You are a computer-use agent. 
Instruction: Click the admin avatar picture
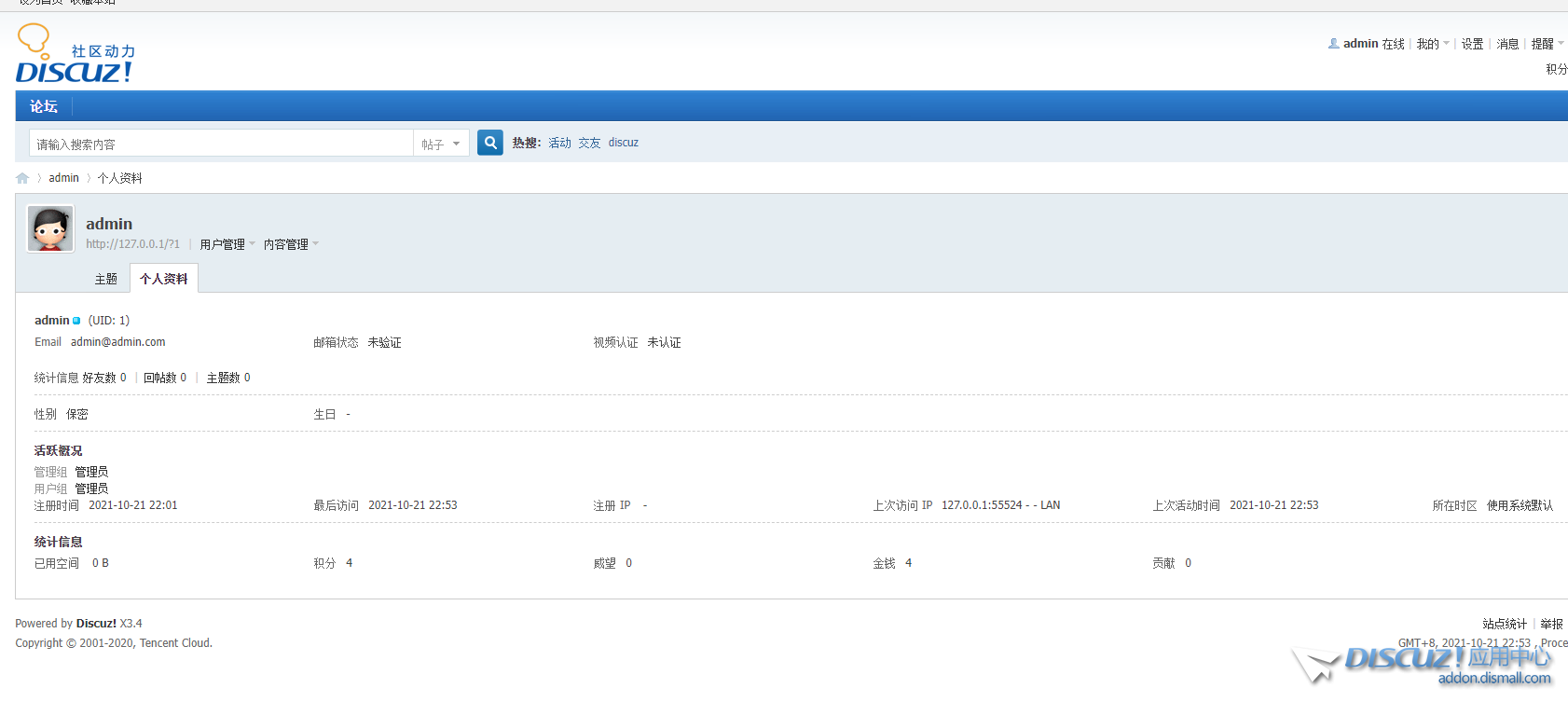click(50, 228)
